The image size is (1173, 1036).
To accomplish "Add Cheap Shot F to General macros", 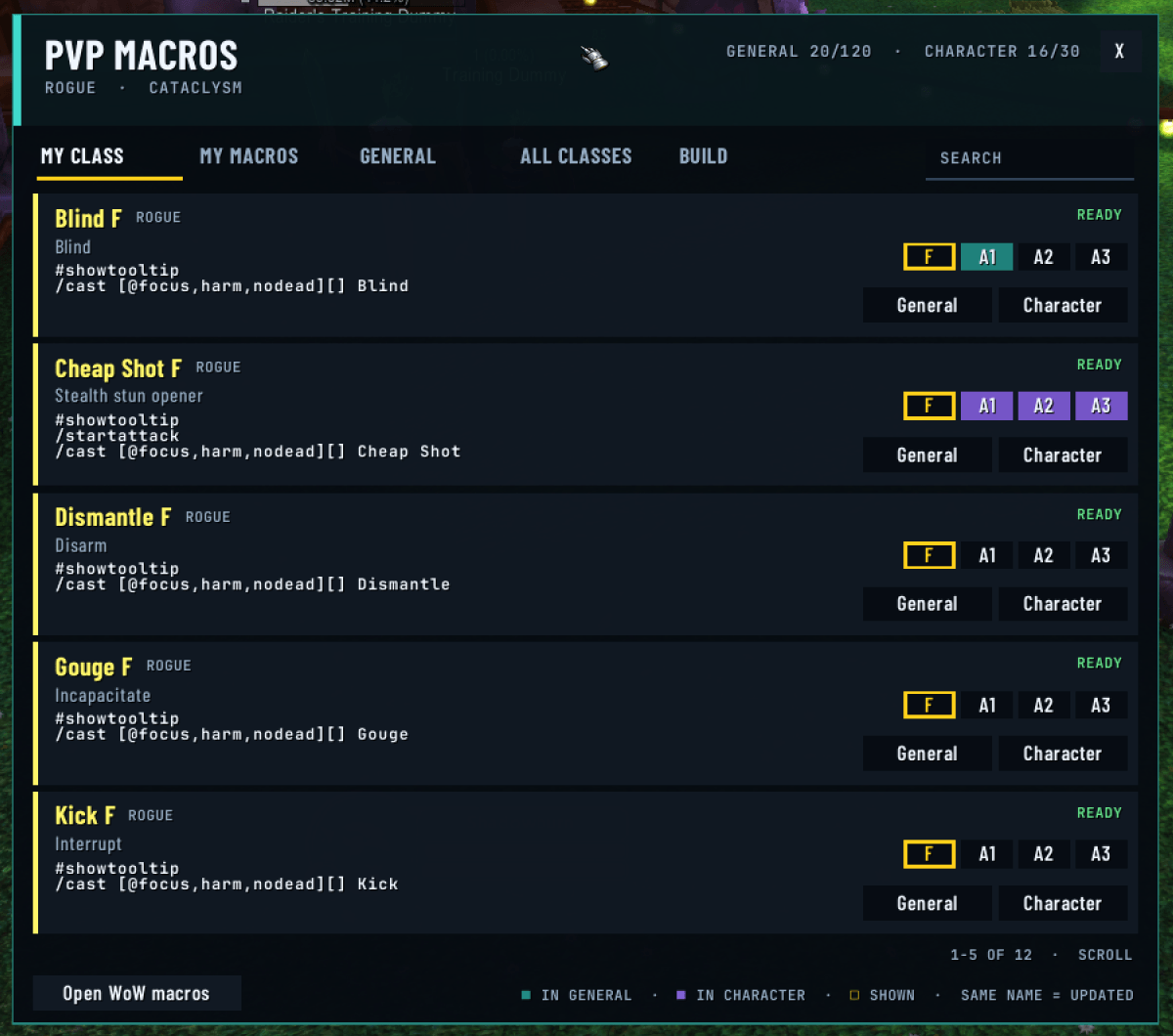I will pos(927,454).
